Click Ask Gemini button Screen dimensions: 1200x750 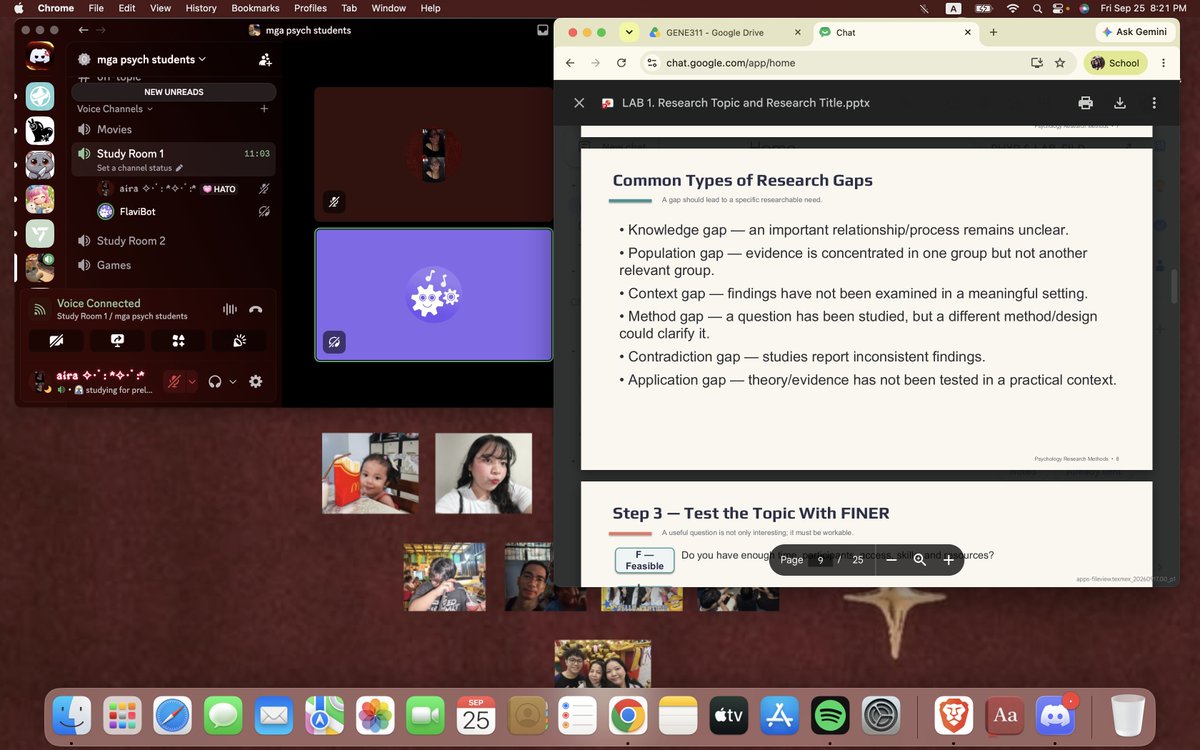tap(1134, 32)
